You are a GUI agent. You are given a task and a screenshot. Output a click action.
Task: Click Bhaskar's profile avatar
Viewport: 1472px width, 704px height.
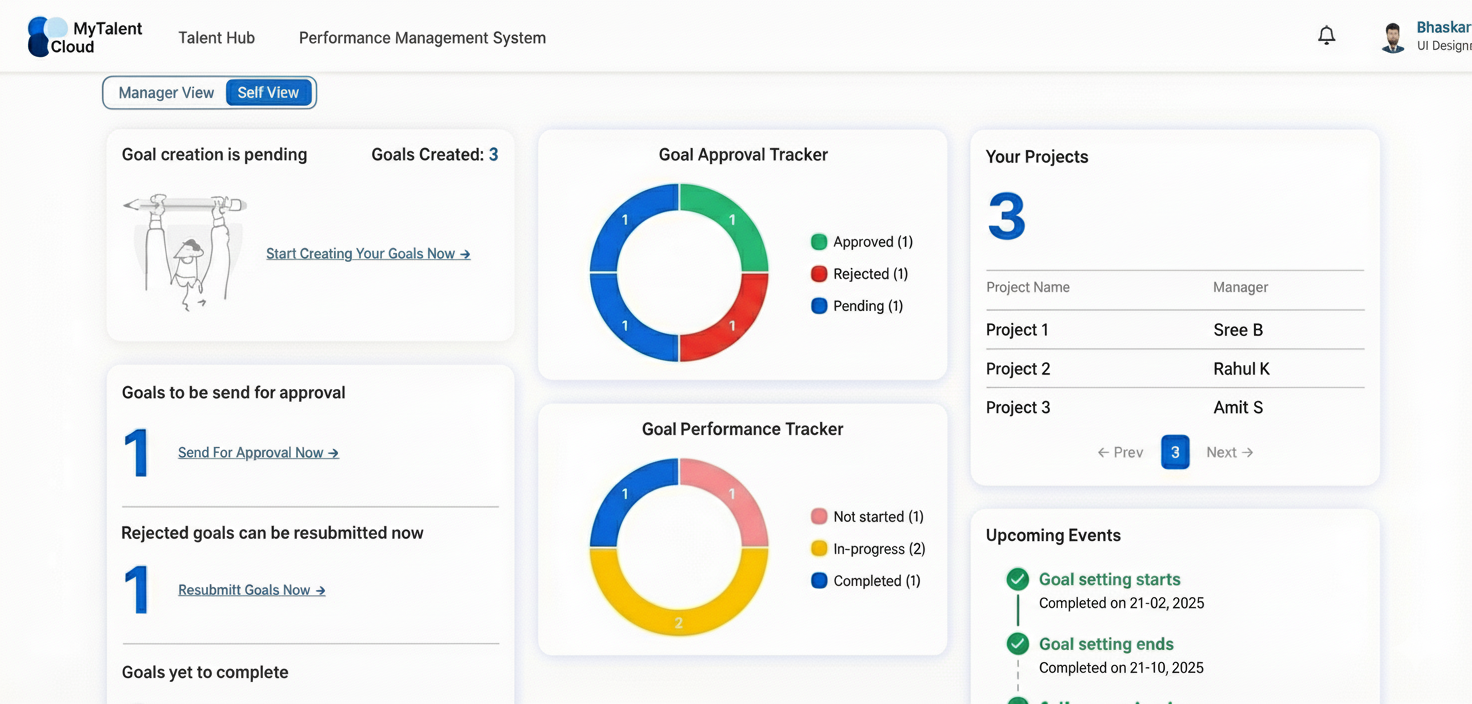click(x=1392, y=38)
